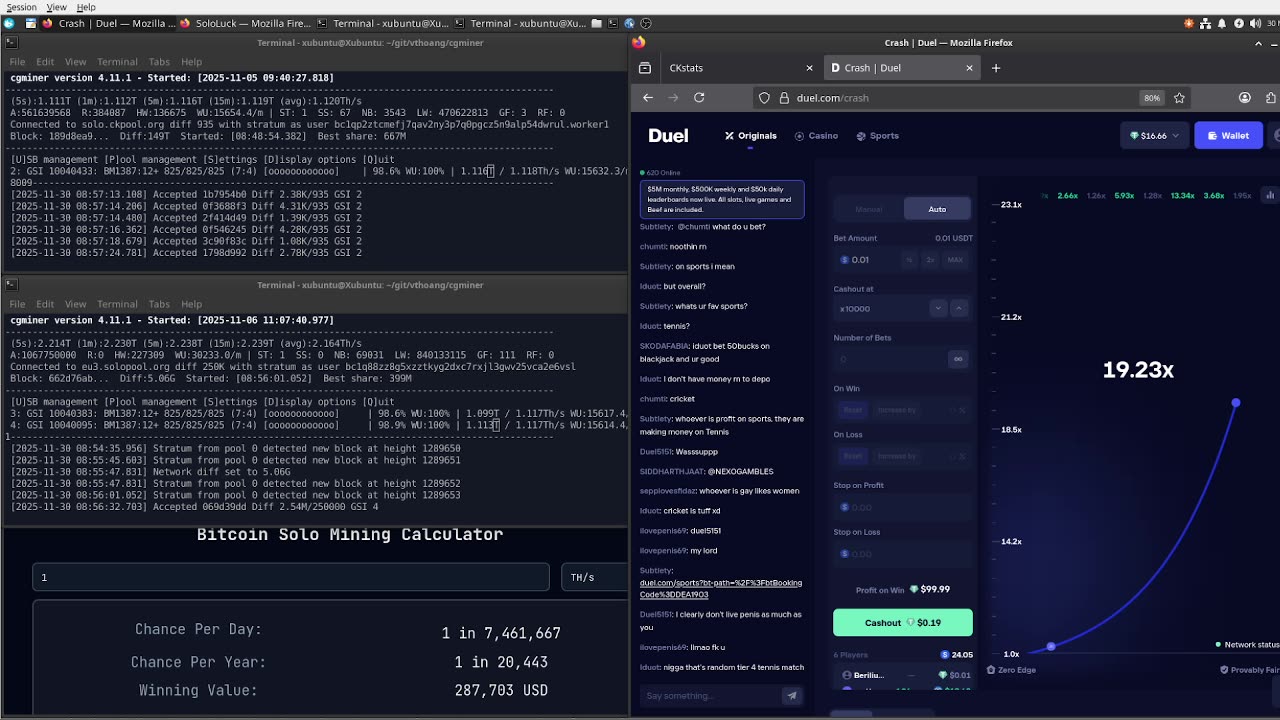Click the 80% zoom indicator in URL bar
This screenshot has width=1280, height=720.
1152,98
